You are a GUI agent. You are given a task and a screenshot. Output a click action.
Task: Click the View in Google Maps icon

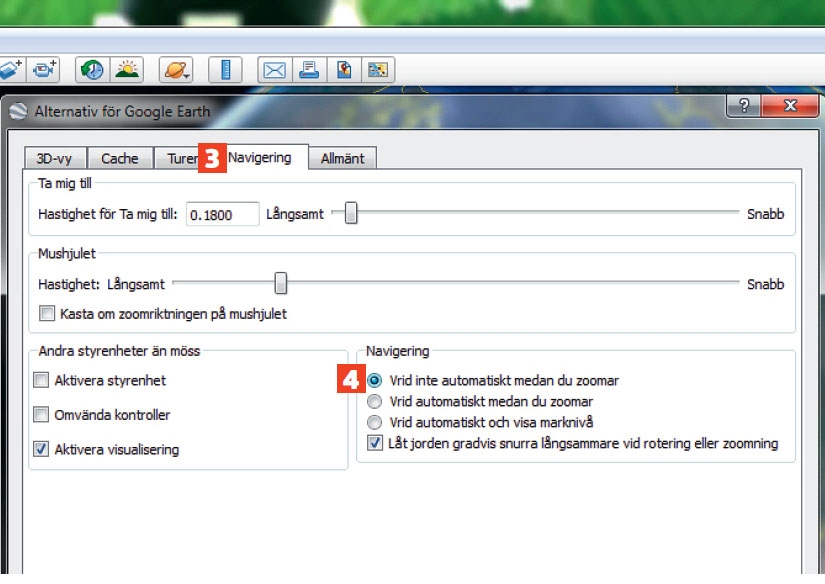[344, 70]
